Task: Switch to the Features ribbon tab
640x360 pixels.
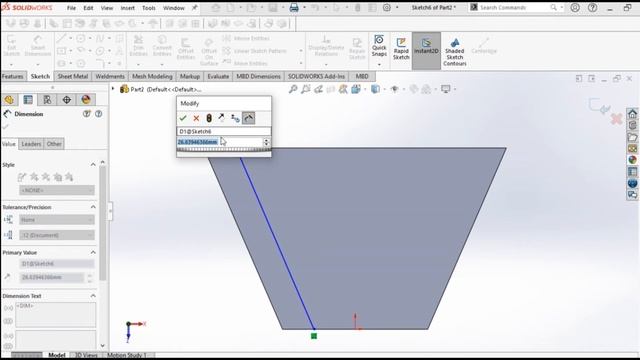Action: pyautogui.click(x=13, y=76)
